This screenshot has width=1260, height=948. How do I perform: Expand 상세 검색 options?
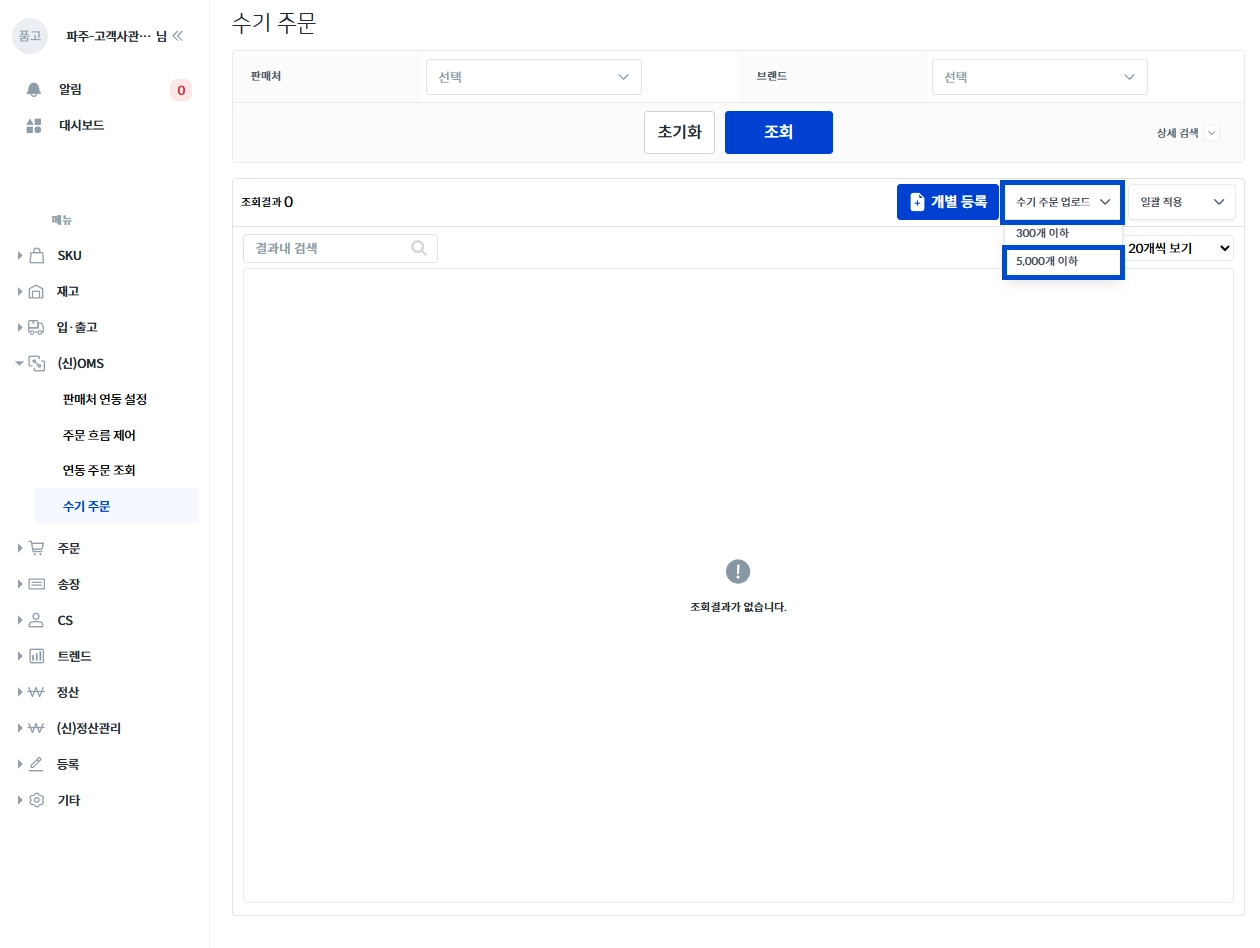(1188, 133)
